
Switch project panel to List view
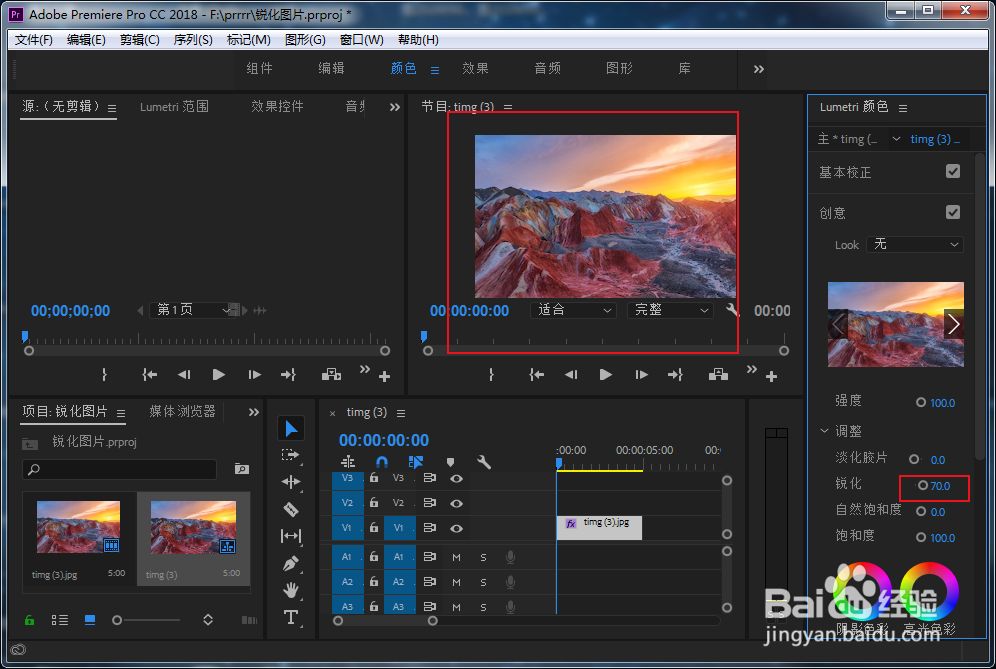coord(60,619)
